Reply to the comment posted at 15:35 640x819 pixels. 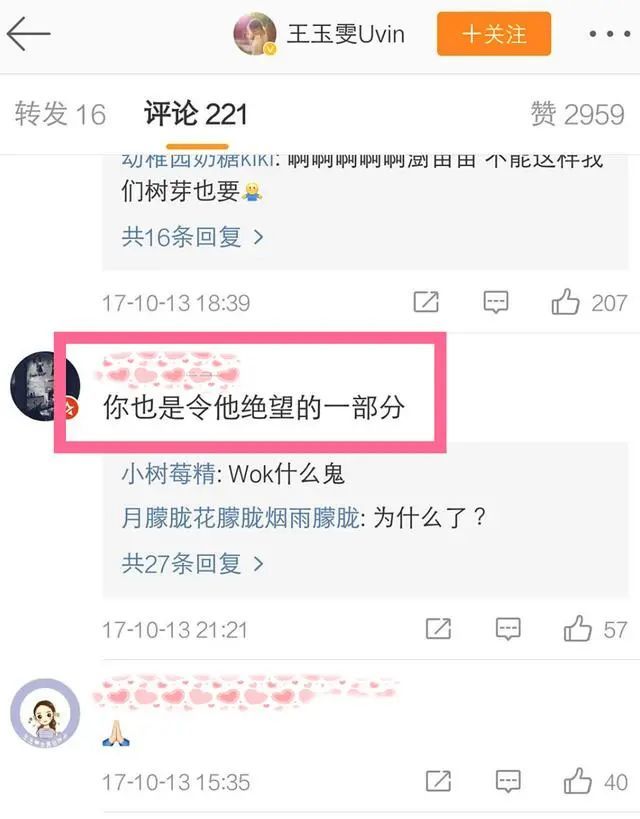click(508, 782)
